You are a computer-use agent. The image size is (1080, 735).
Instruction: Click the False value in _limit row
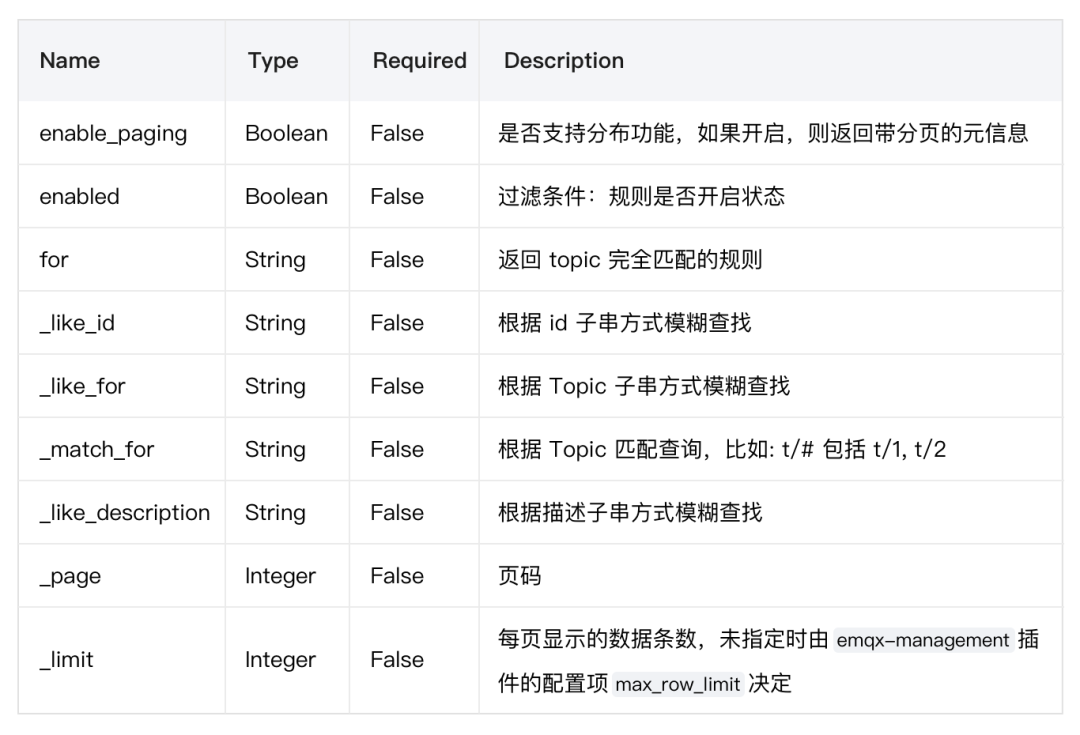click(396, 660)
